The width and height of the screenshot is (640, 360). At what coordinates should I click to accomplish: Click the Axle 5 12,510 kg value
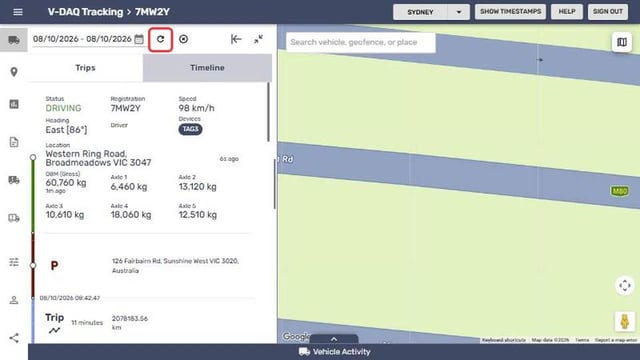198,215
